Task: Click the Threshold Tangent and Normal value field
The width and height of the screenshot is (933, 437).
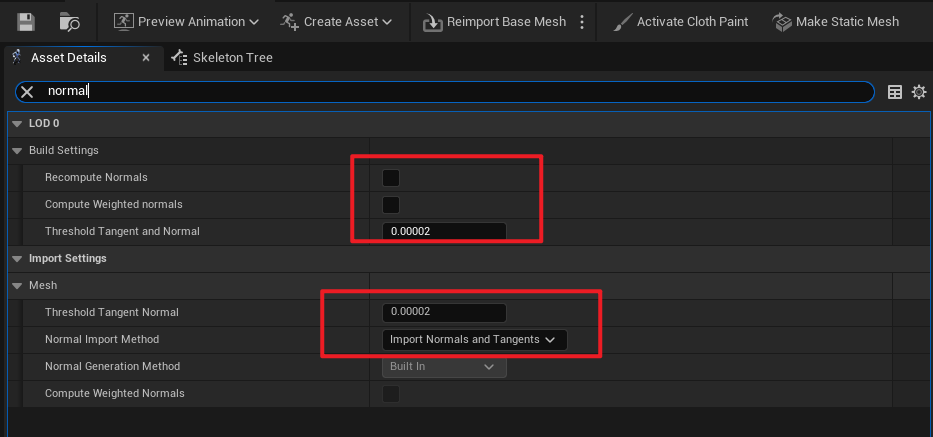Action: [x=444, y=232]
